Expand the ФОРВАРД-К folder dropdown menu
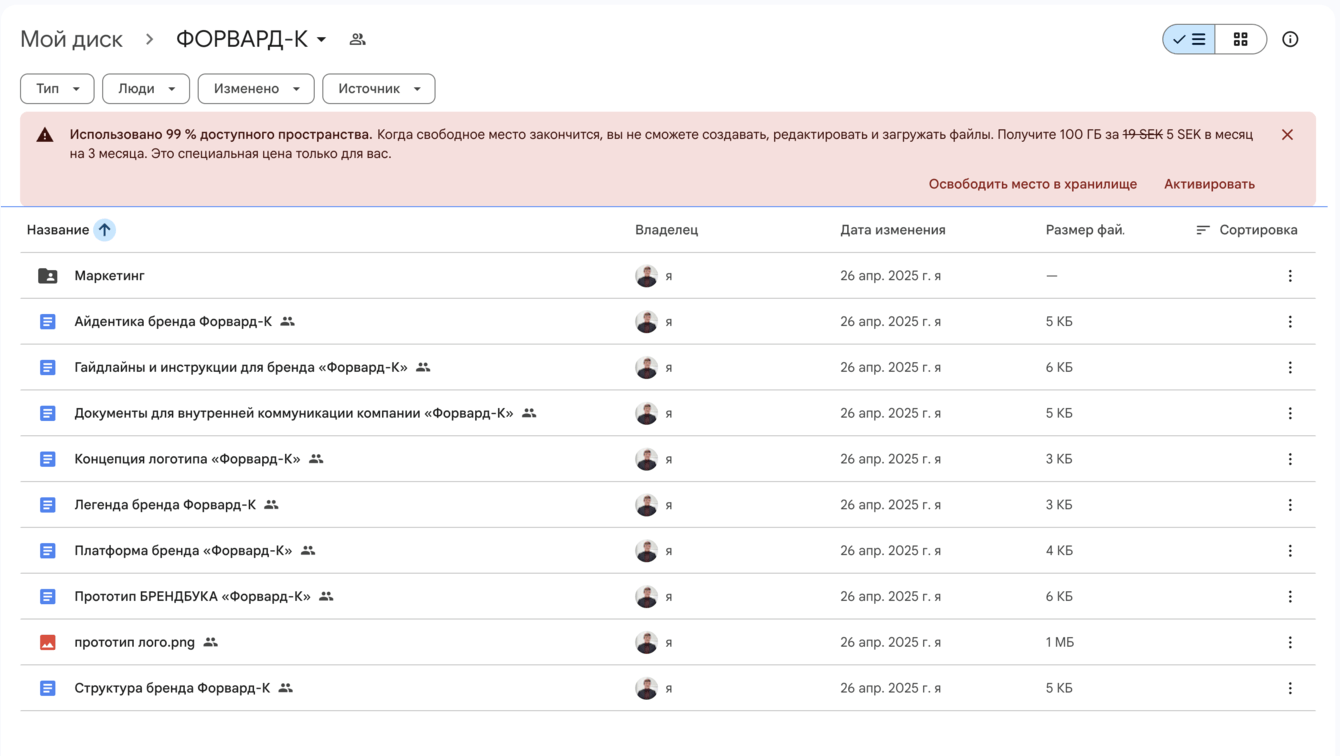 click(x=321, y=40)
